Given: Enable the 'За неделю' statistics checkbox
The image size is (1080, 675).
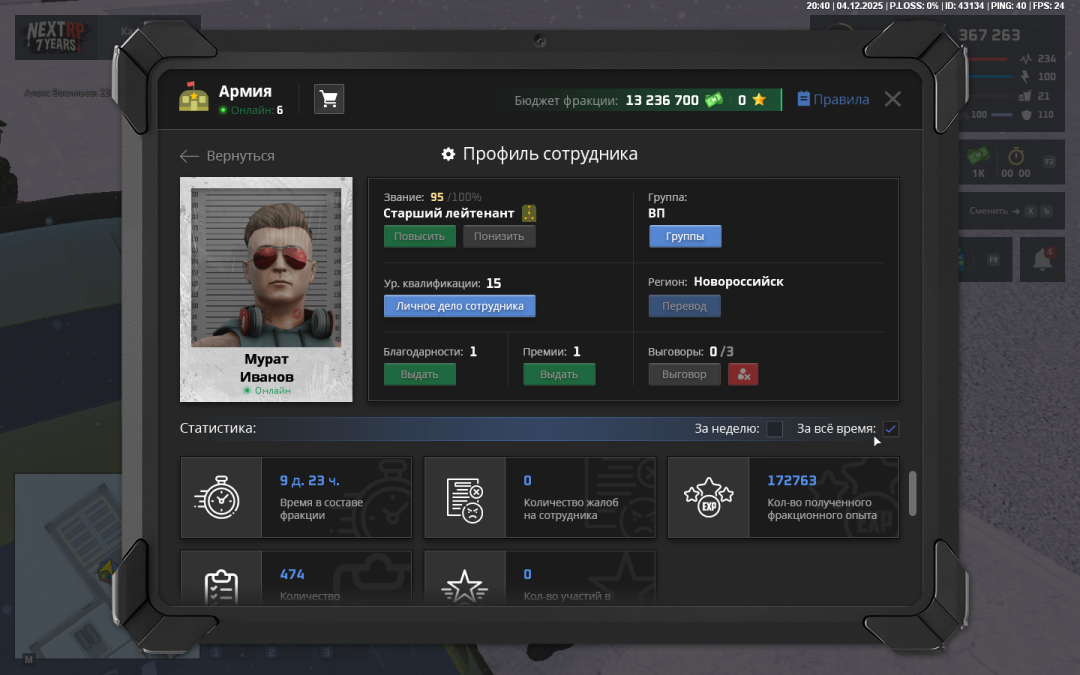Looking at the screenshot, I should pyautogui.click(x=775, y=429).
